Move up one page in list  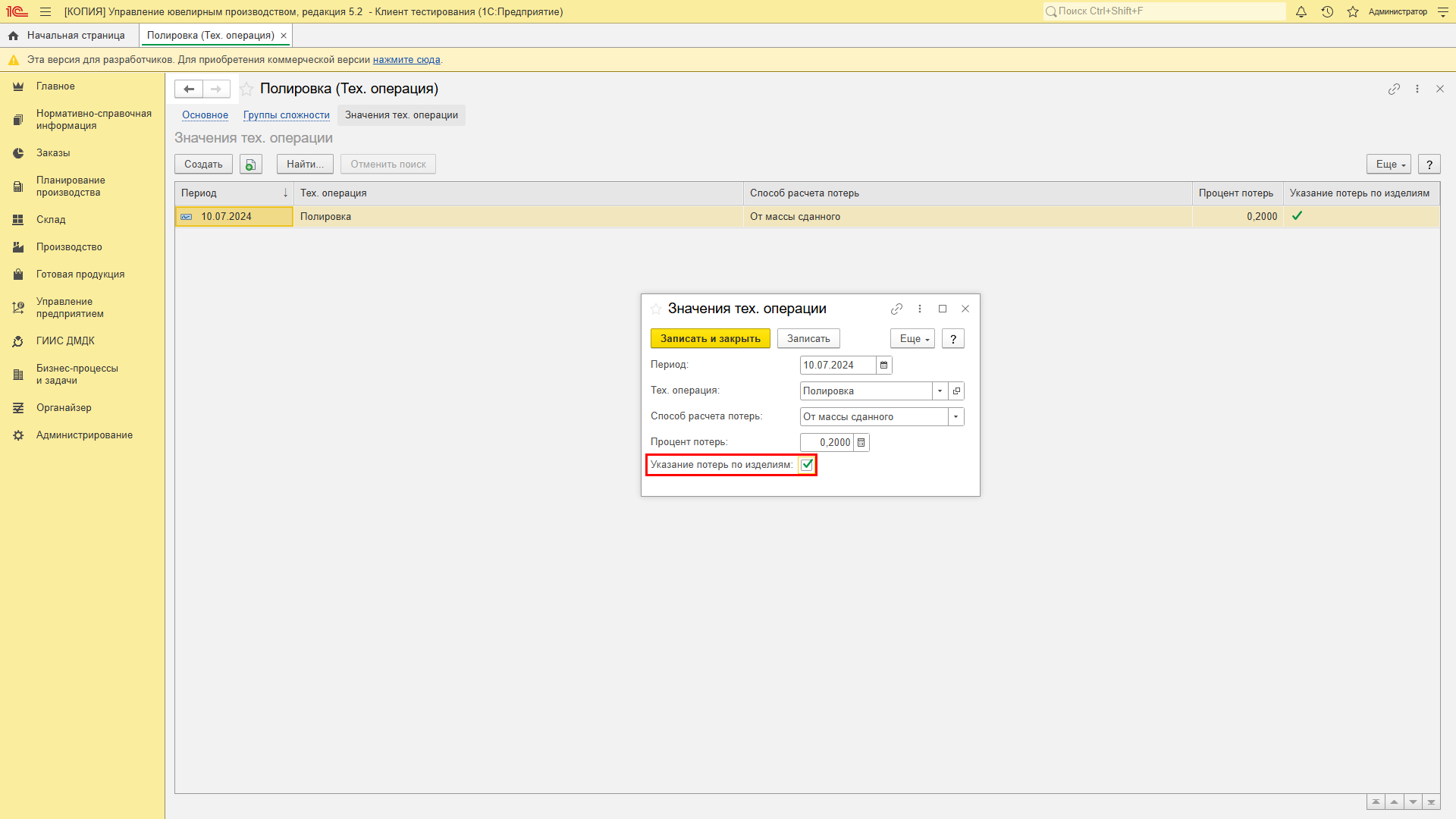pos(1394,802)
